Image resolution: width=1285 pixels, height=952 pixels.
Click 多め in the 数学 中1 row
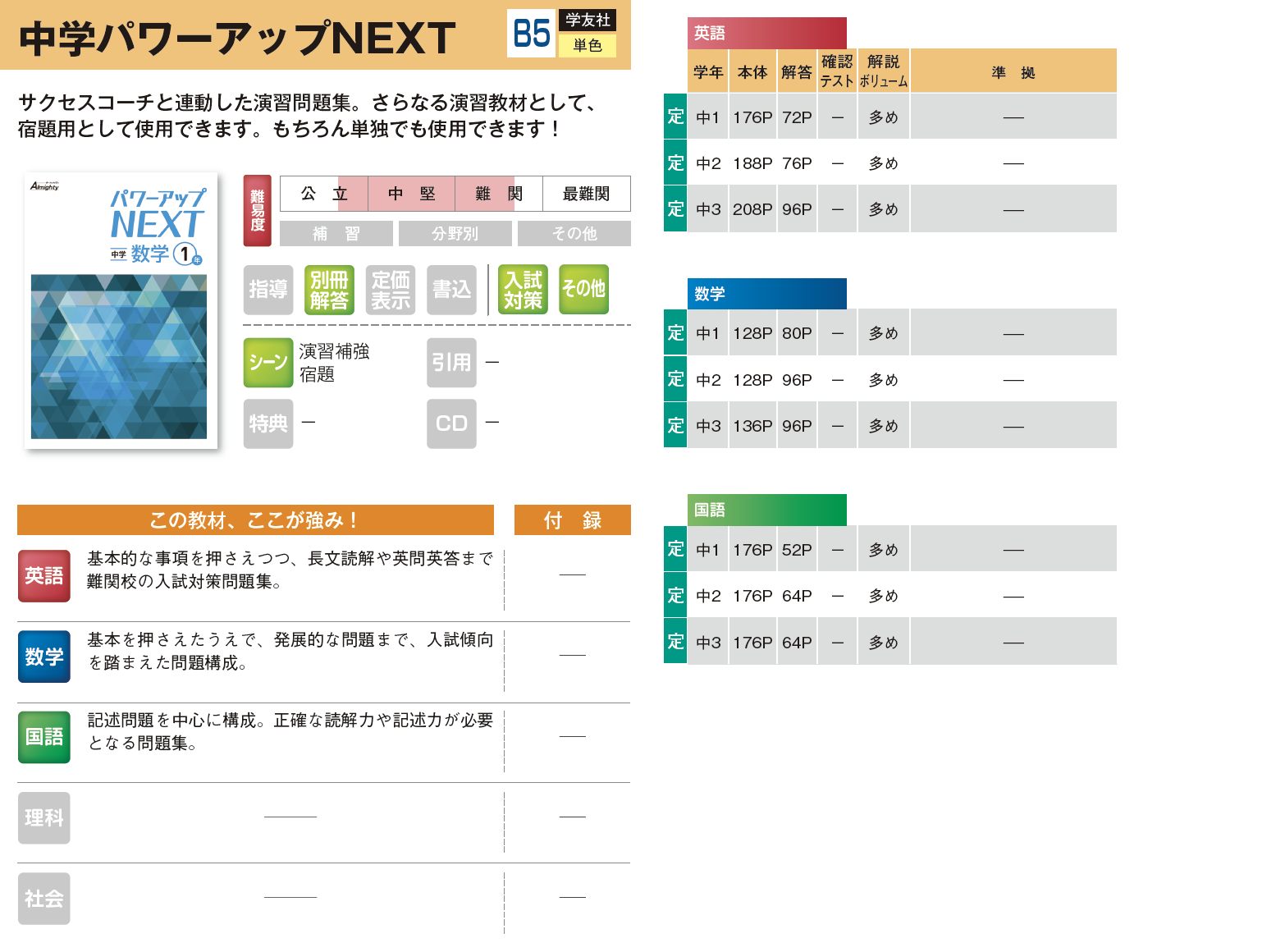884,333
